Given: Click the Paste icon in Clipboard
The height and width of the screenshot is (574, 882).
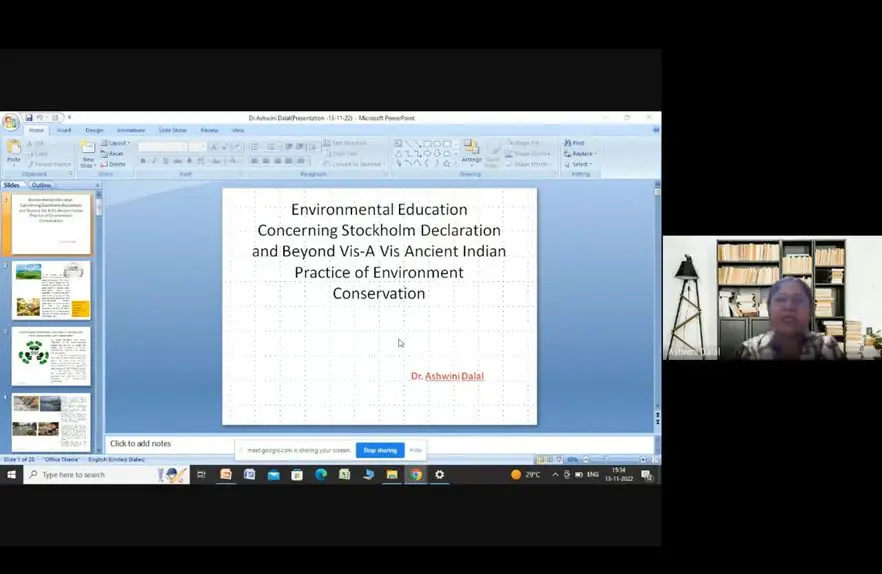Looking at the screenshot, I should pyautogui.click(x=13, y=152).
